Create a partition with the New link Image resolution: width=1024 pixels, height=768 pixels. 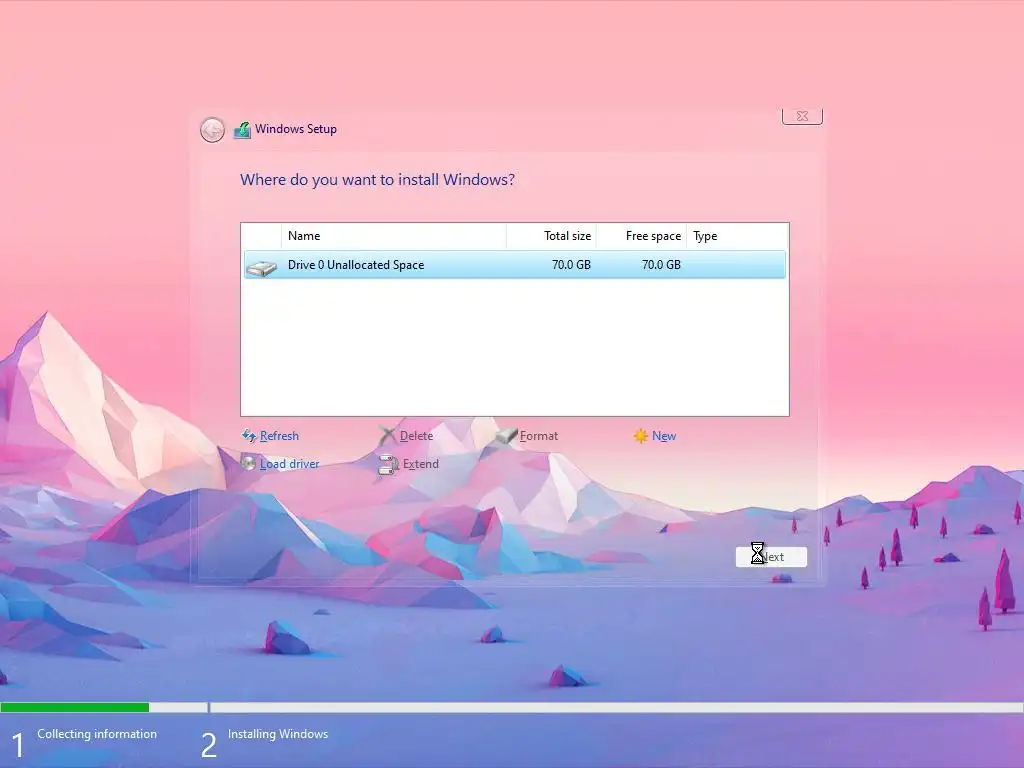(664, 436)
